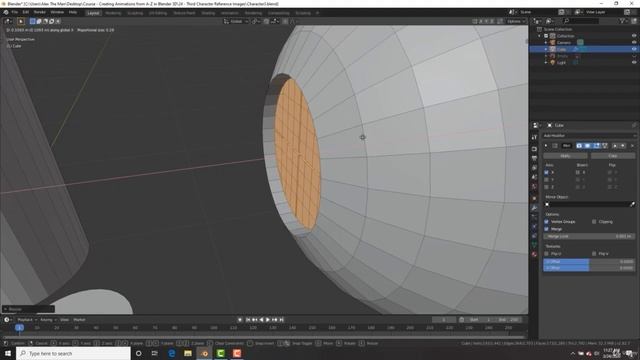Screen dimensions: 640x360
Task: Open the Material properties tab
Action: (534, 254)
